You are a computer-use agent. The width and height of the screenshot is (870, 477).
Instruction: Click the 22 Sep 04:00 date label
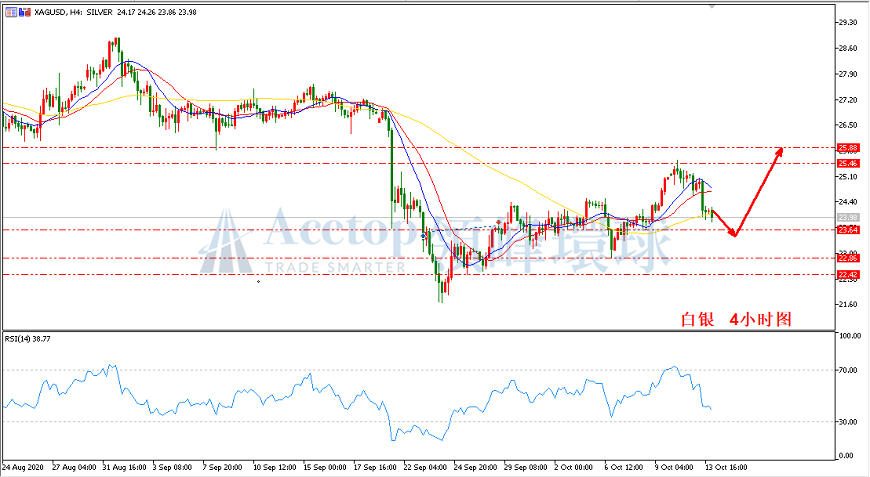click(x=426, y=468)
